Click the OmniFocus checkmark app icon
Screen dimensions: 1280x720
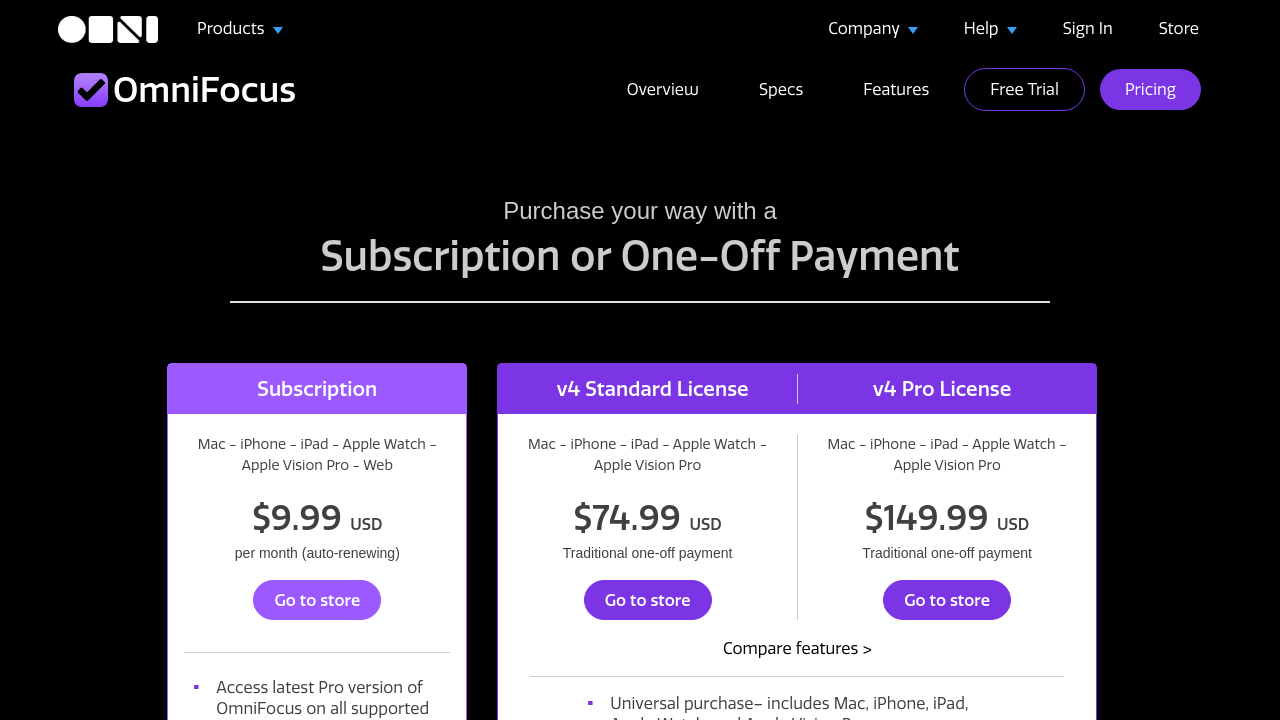point(91,90)
